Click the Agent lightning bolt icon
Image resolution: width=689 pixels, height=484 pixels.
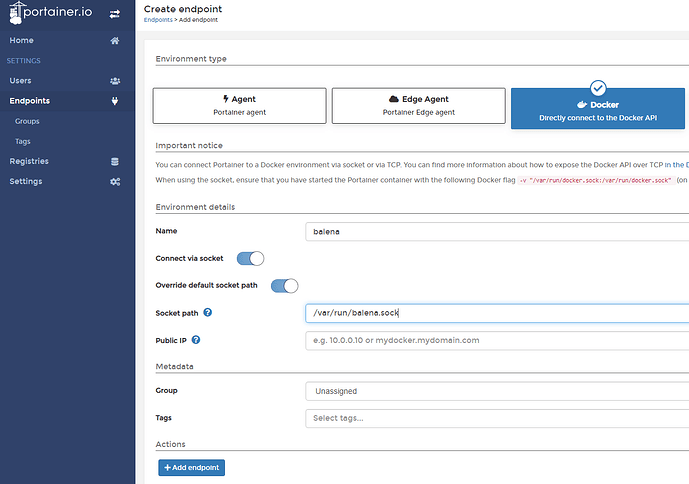(225, 99)
